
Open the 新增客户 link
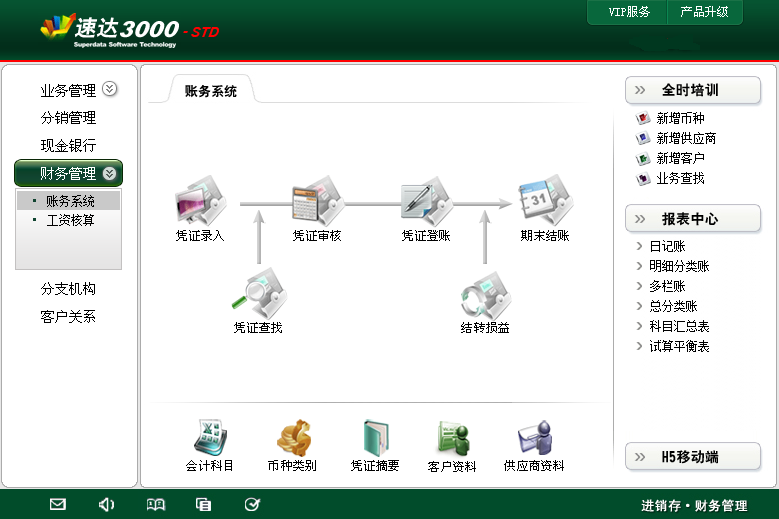[x=680, y=158]
